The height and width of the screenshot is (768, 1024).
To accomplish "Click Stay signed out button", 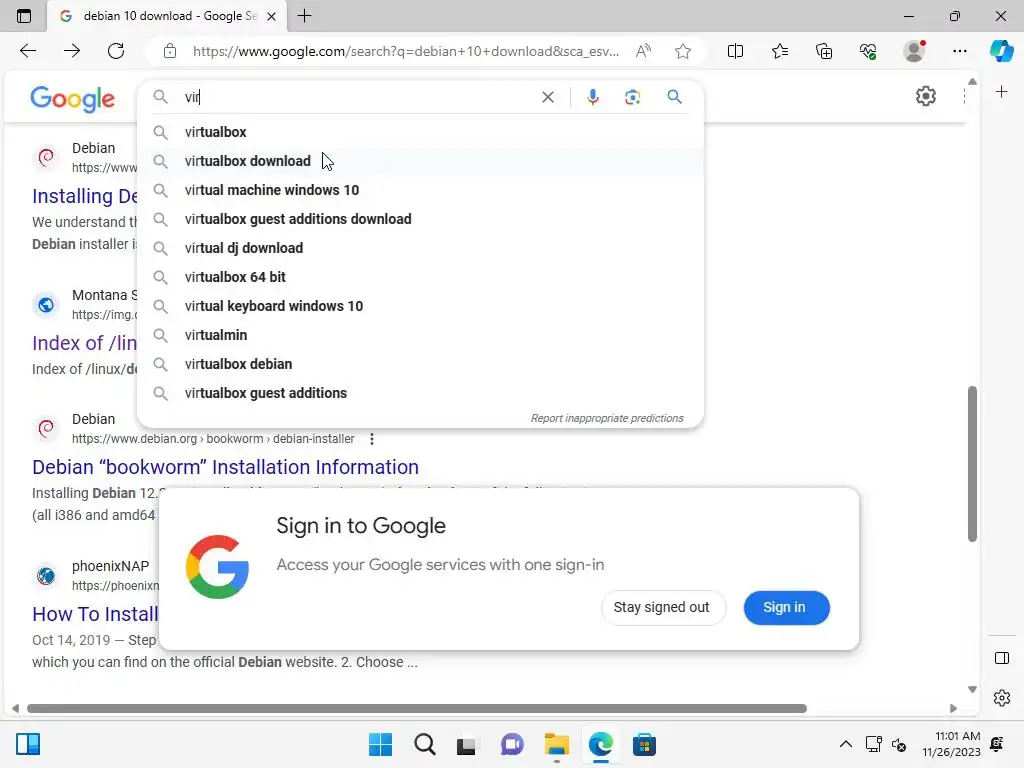I will (662, 607).
